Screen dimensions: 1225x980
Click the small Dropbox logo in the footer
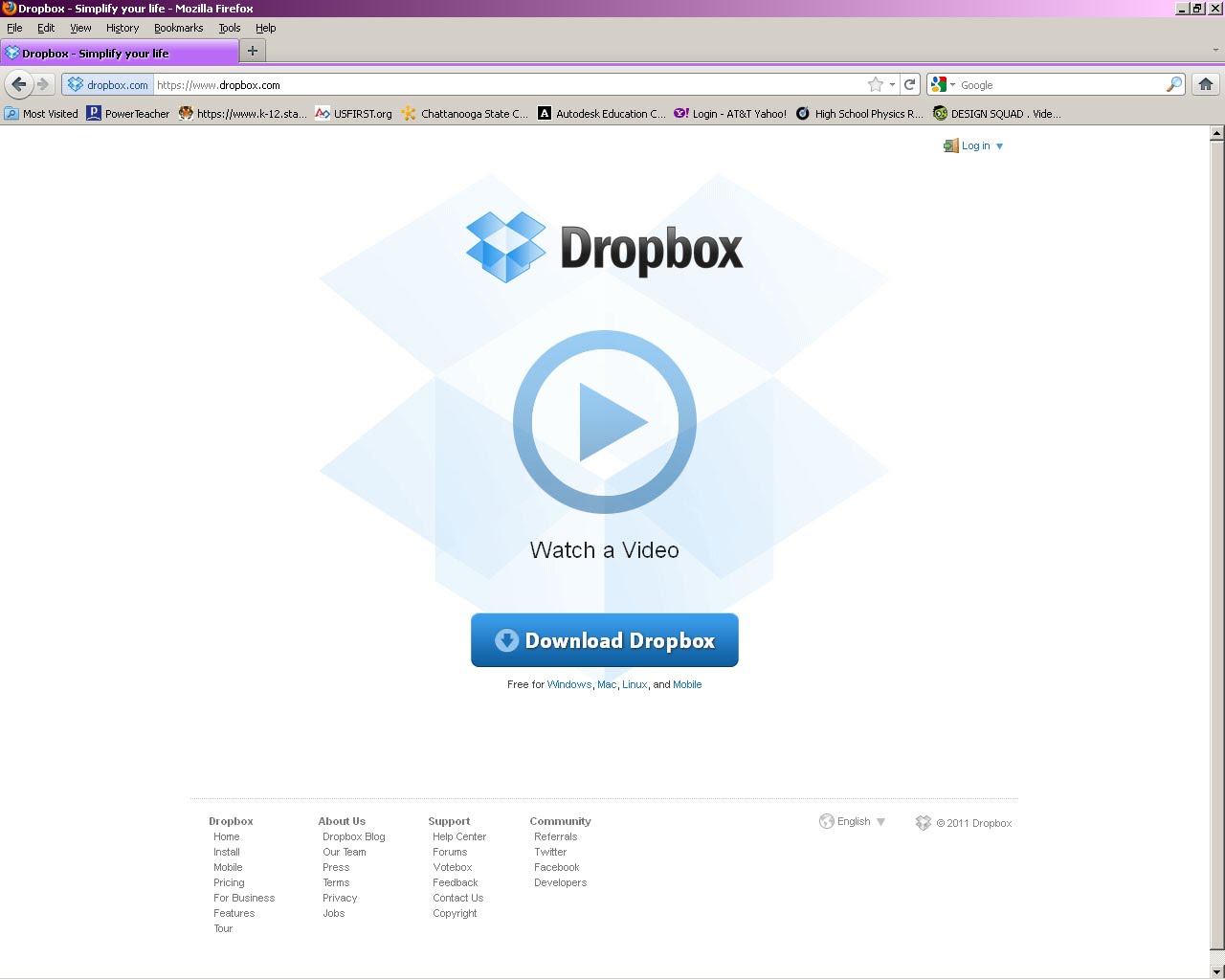(x=924, y=823)
